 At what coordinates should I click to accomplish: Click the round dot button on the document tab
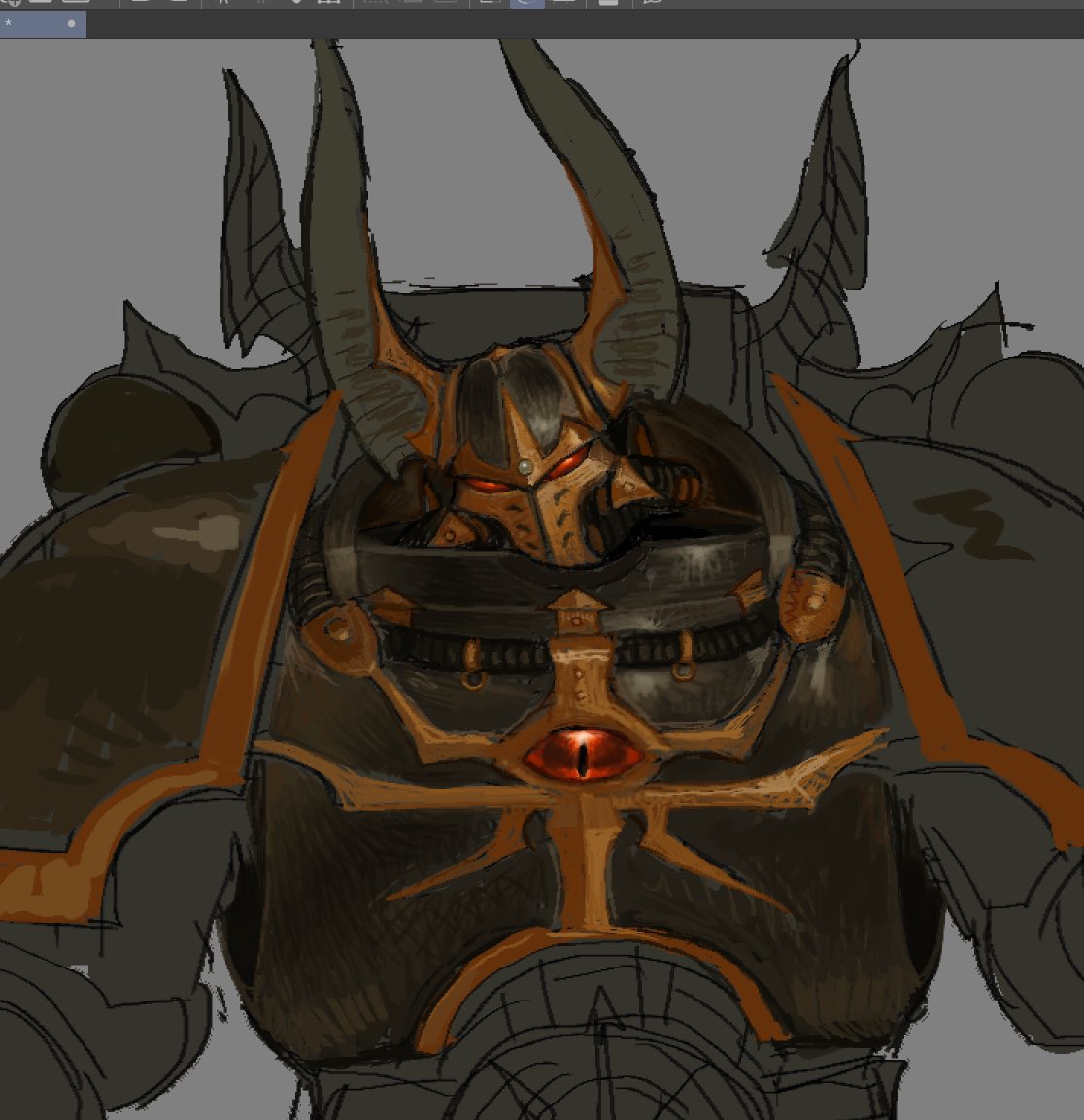[71, 24]
